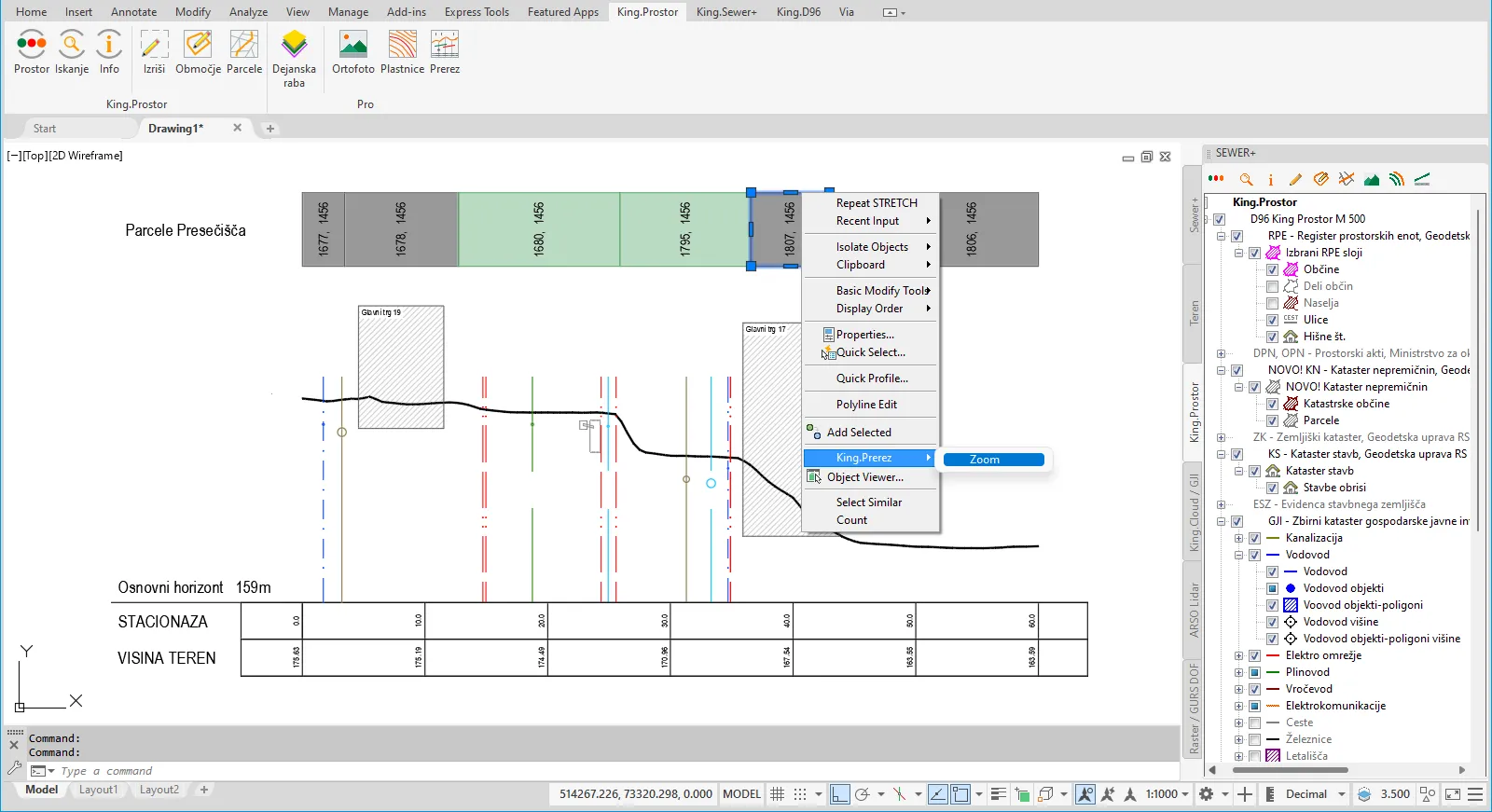1492x812 pixels.
Task: Expand the Kanalizacija tree node
Action: (1238, 538)
